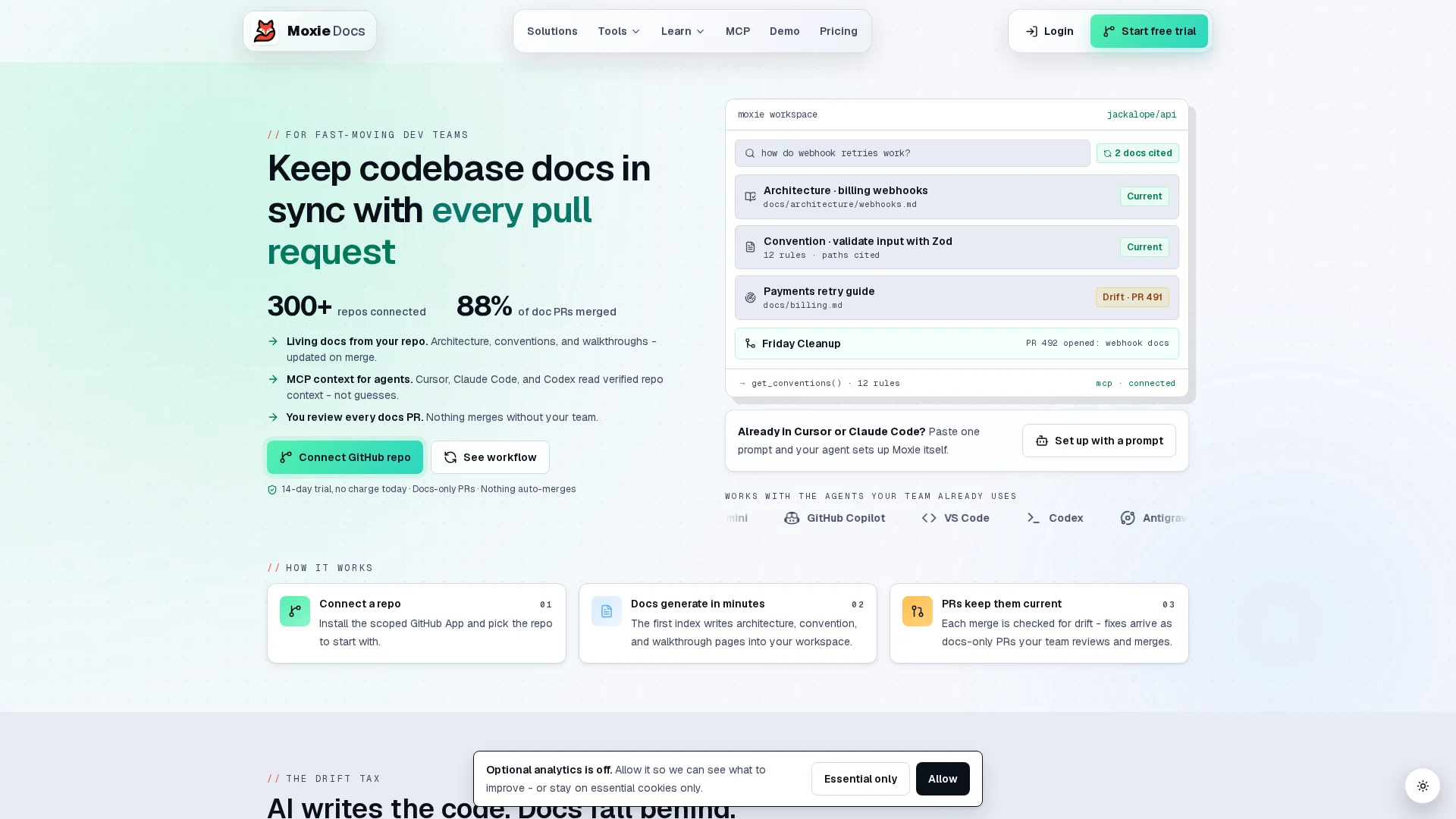Click the Moxie fox logo icon
The height and width of the screenshot is (819, 1456).
265,31
